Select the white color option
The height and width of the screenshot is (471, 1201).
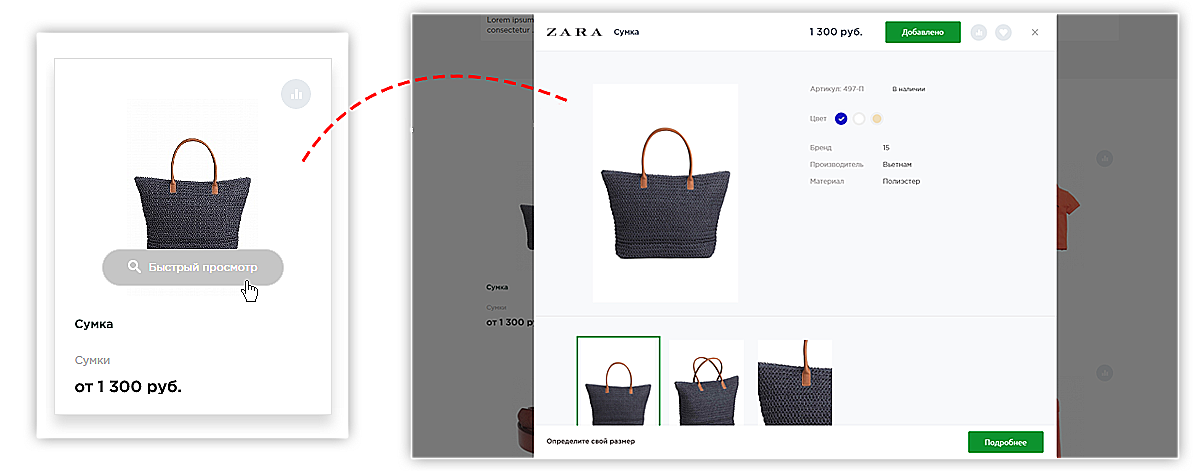(x=859, y=119)
